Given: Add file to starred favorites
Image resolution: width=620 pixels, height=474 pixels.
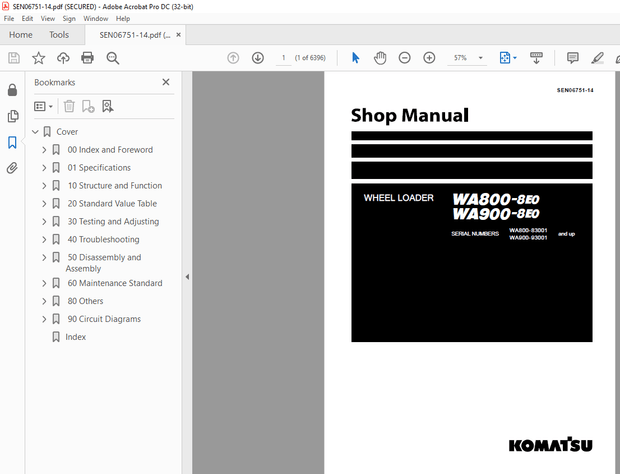Looking at the screenshot, I should [x=38, y=58].
